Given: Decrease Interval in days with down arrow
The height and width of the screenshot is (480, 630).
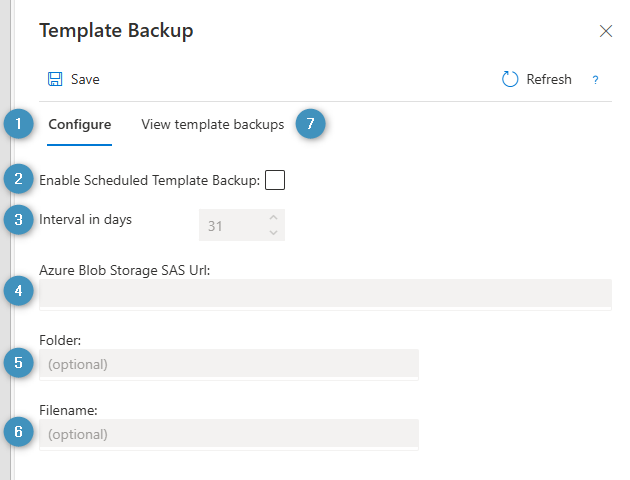Looking at the screenshot, I should point(273,232).
